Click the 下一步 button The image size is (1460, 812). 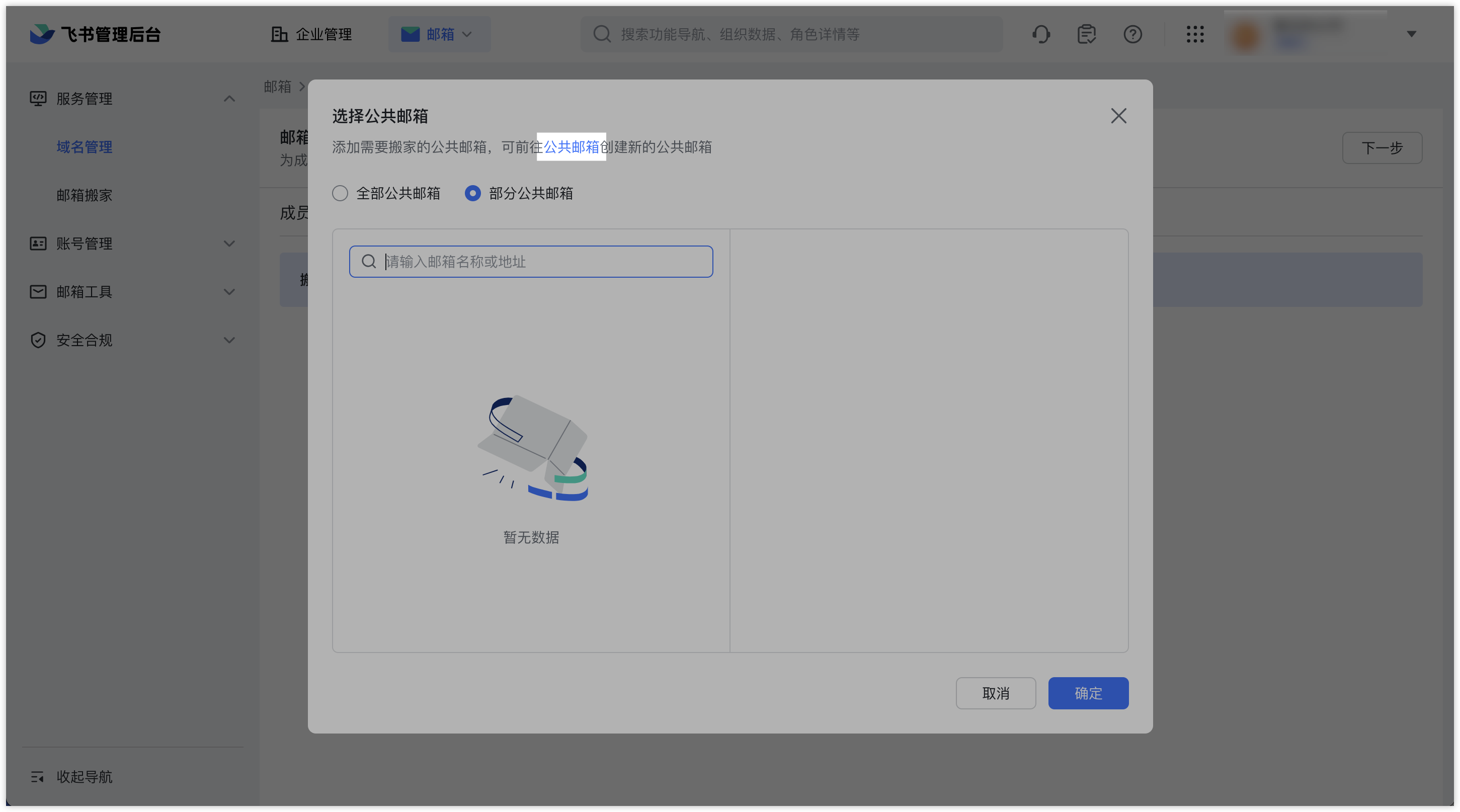point(1382,148)
